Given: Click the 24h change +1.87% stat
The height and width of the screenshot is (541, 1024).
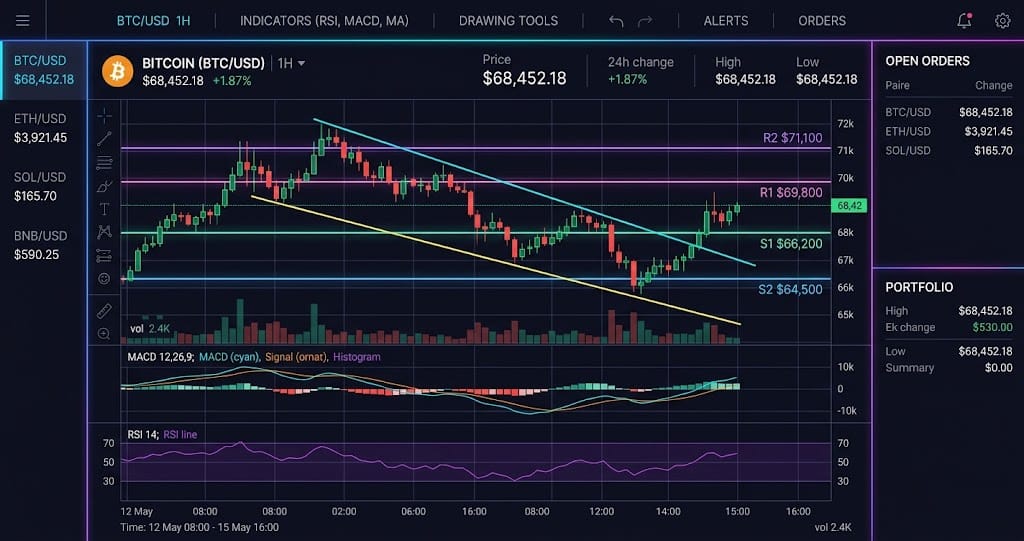Looking at the screenshot, I should point(640,71).
